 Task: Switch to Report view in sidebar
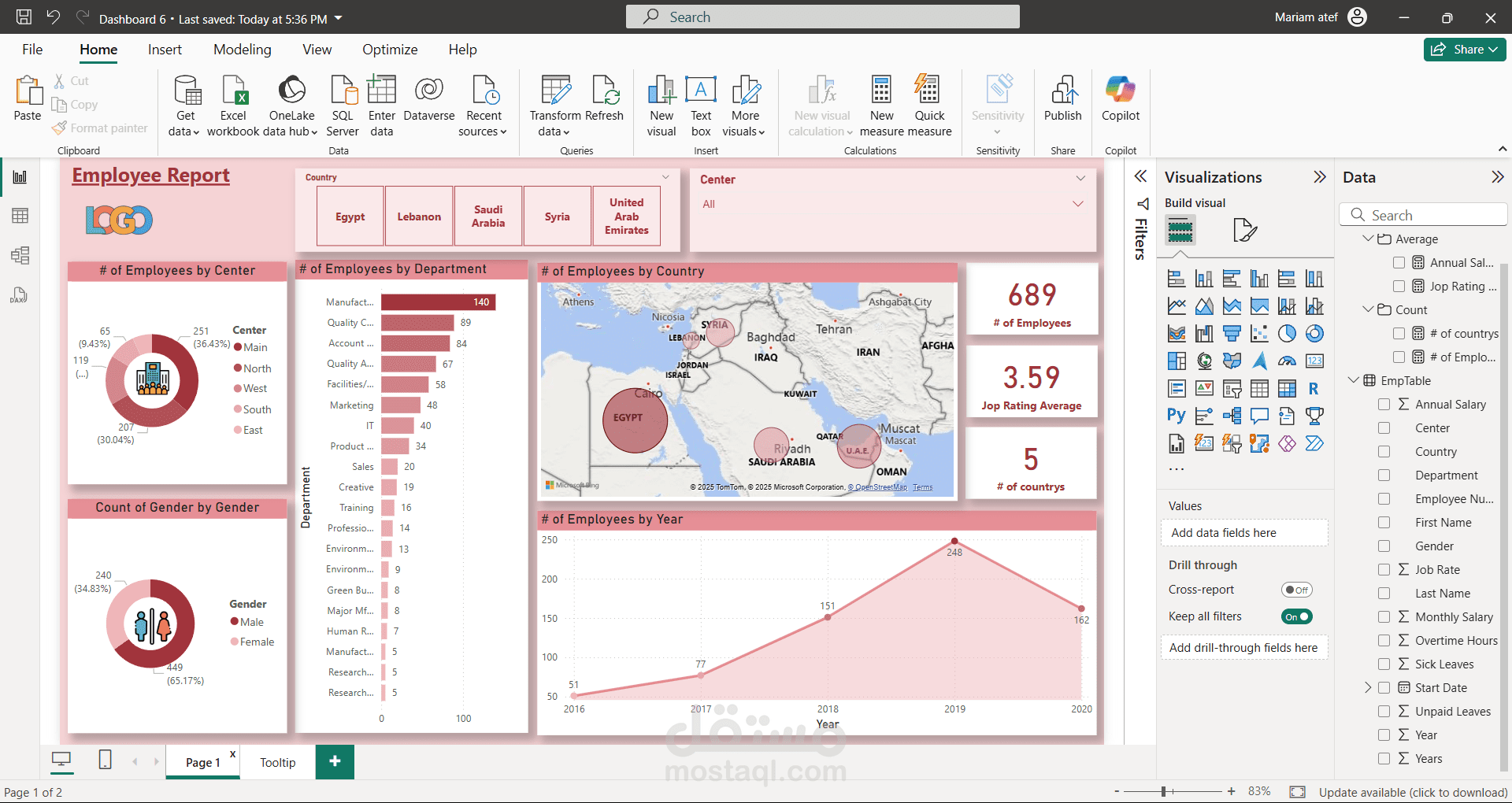20,177
